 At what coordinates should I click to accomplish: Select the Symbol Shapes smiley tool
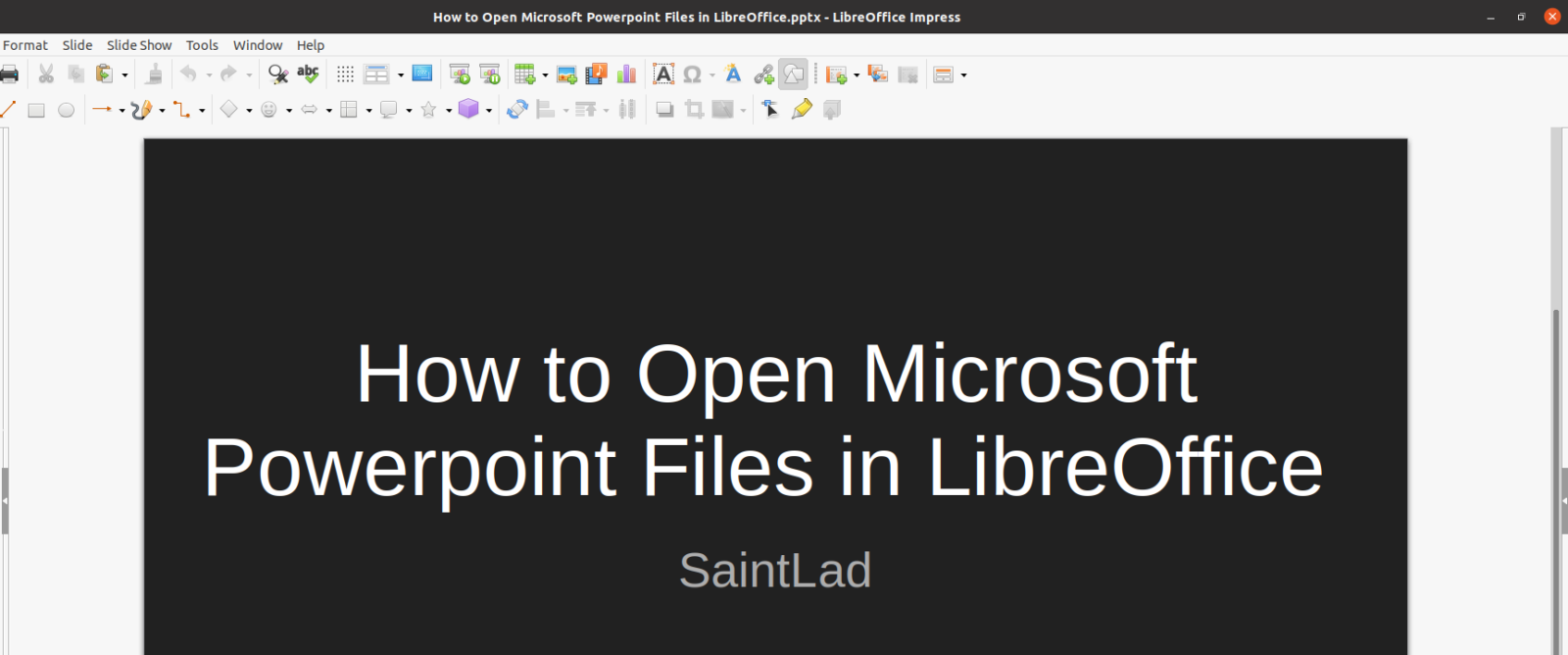click(x=269, y=110)
